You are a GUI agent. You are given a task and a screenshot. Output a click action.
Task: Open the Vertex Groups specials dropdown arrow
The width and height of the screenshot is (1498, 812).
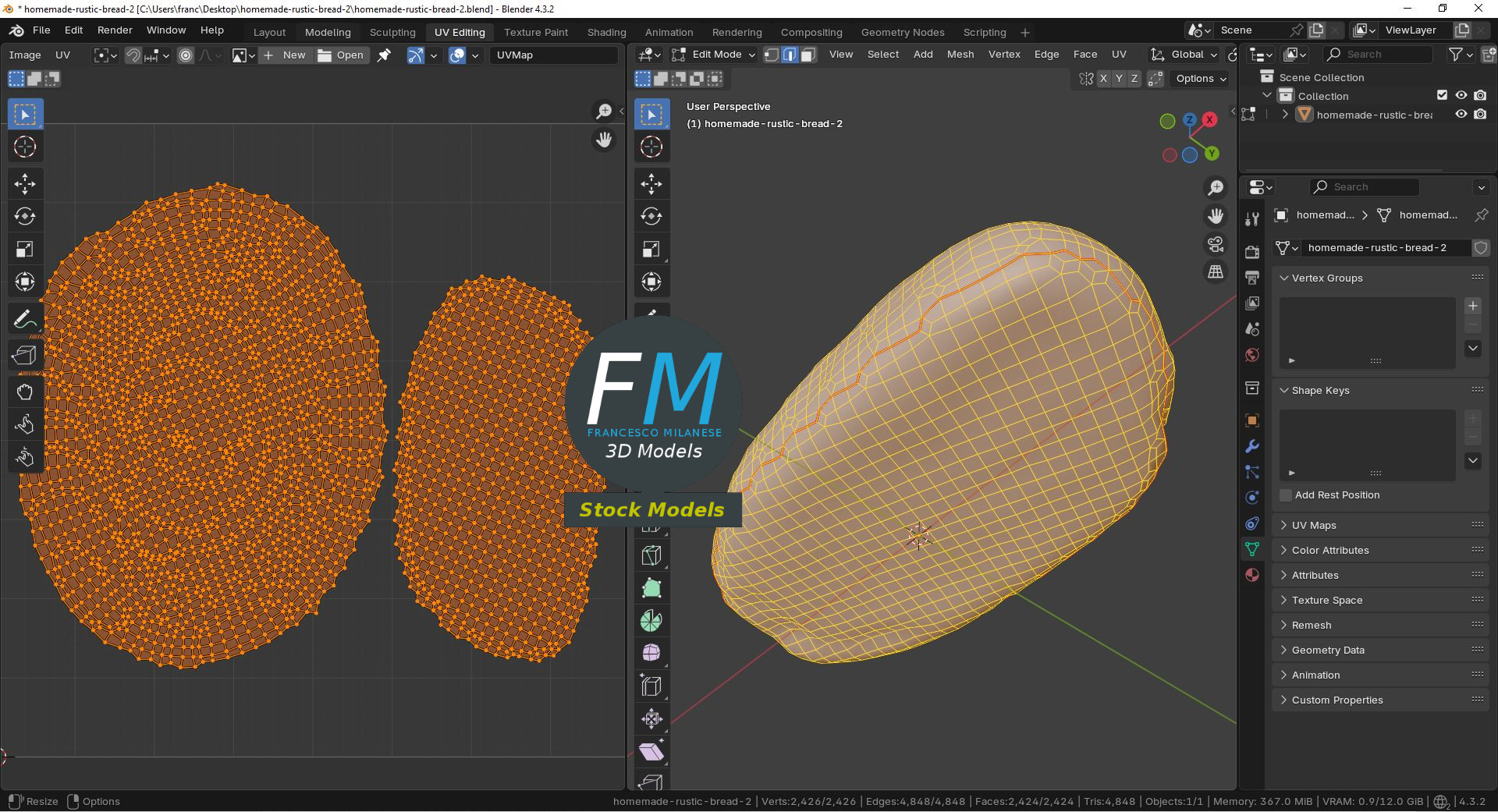[x=1473, y=349]
